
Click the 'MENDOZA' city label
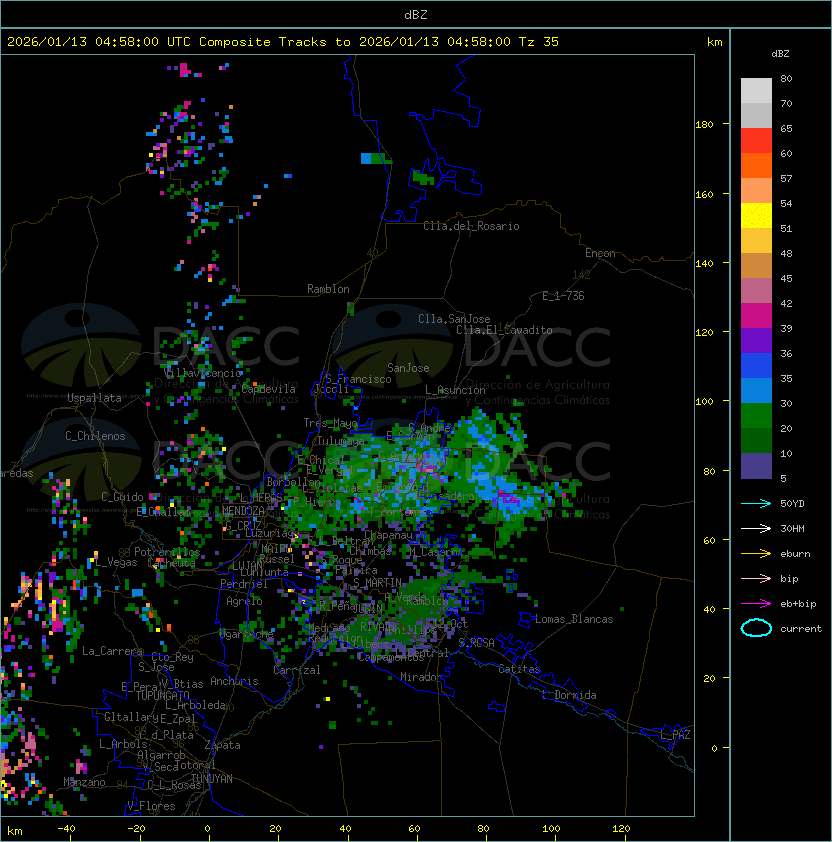pyautogui.click(x=243, y=511)
